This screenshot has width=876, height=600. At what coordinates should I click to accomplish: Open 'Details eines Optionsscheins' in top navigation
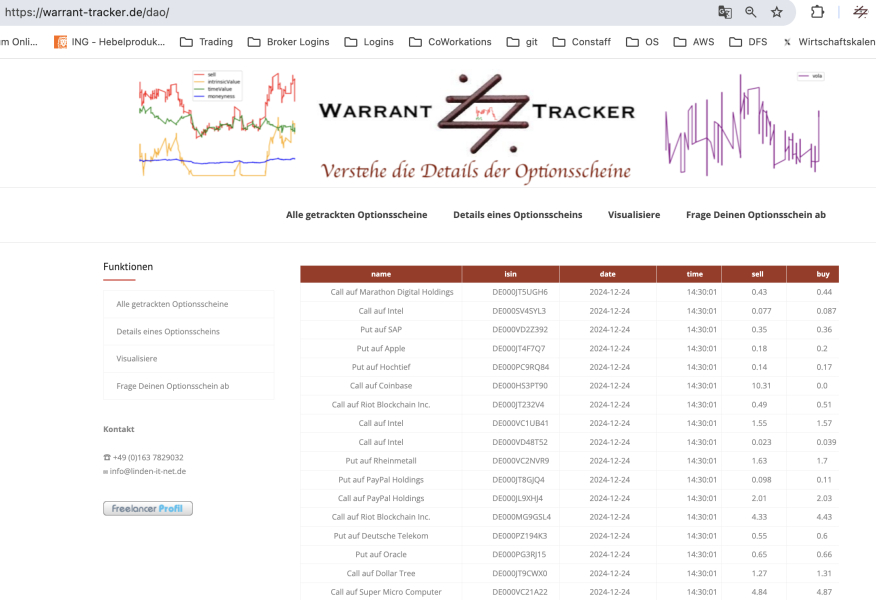pos(517,215)
